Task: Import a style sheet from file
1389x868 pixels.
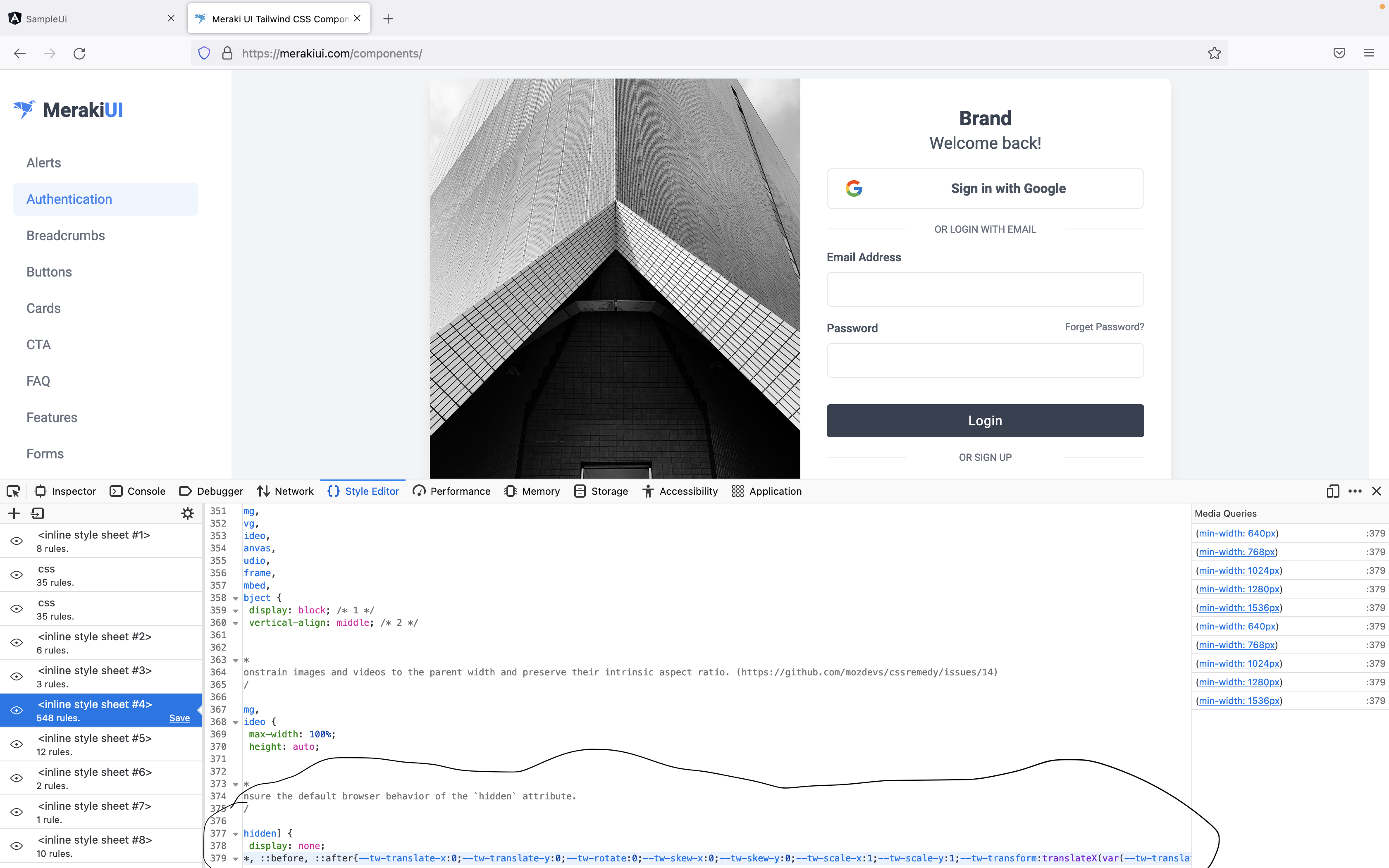Action: click(x=37, y=514)
